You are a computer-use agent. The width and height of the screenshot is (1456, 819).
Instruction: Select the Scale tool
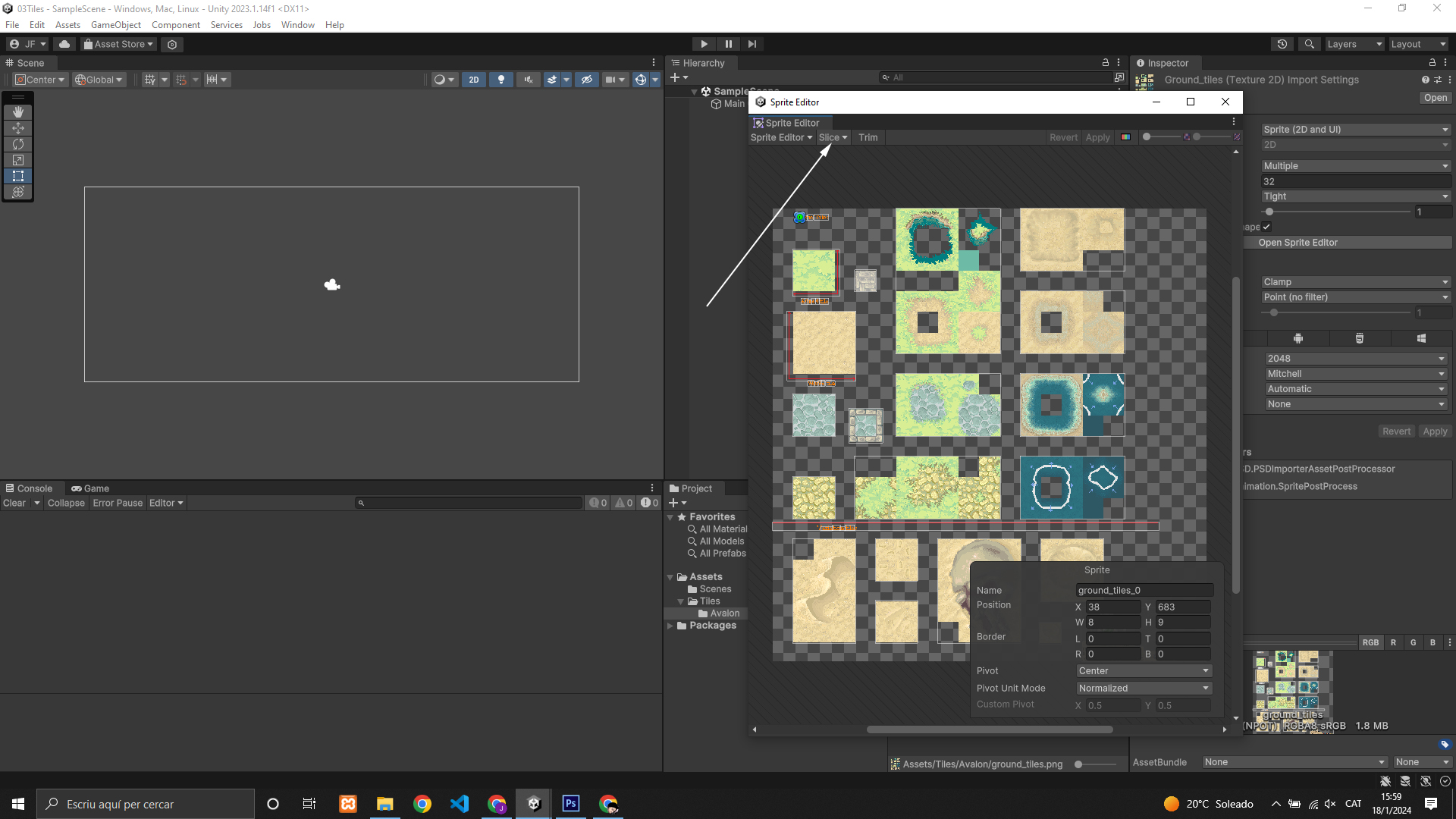point(18,160)
